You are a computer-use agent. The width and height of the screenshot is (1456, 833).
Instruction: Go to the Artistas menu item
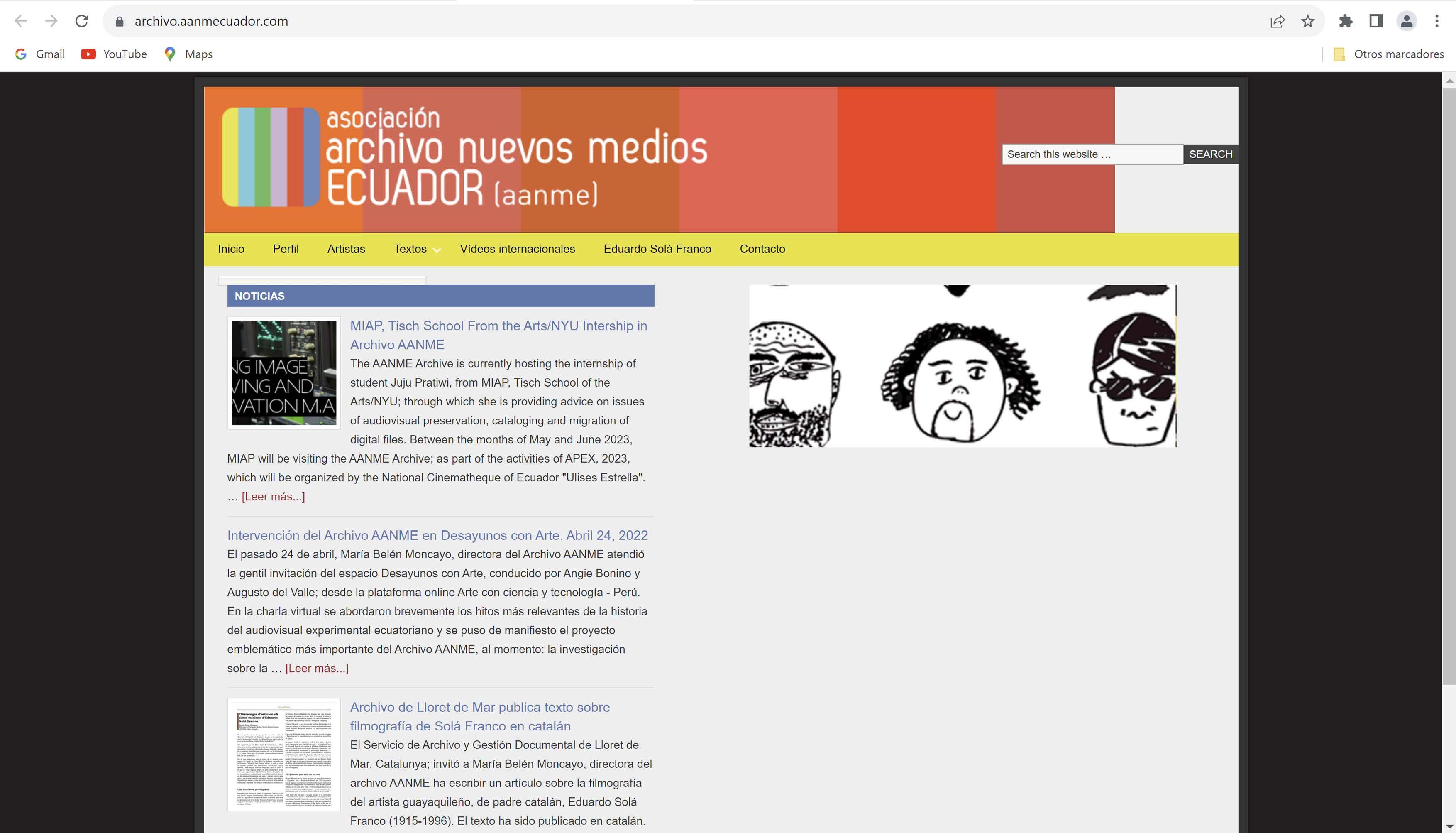point(346,249)
